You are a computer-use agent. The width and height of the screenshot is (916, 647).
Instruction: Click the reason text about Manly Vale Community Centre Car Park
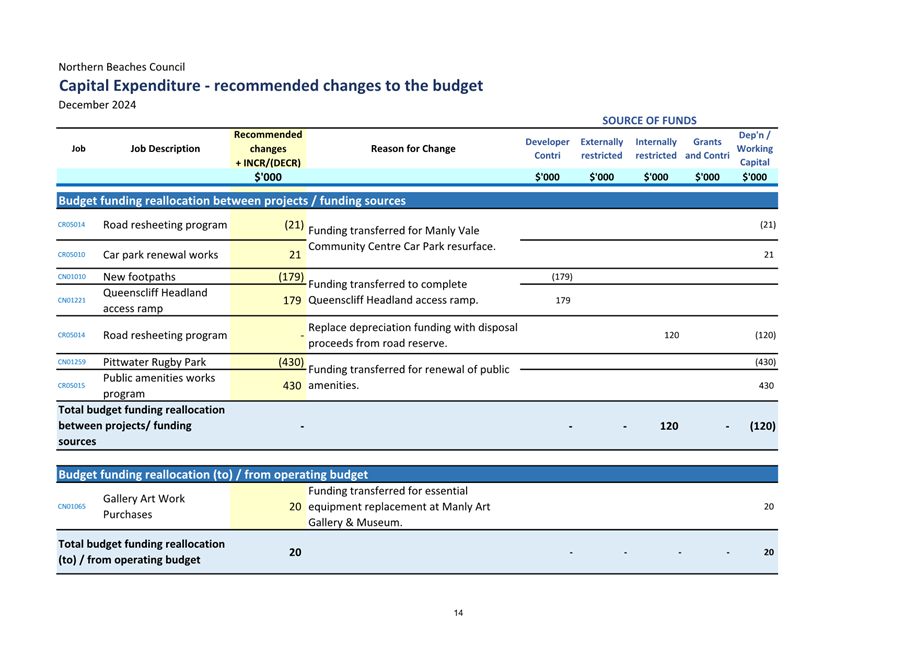[x=402, y=239]
